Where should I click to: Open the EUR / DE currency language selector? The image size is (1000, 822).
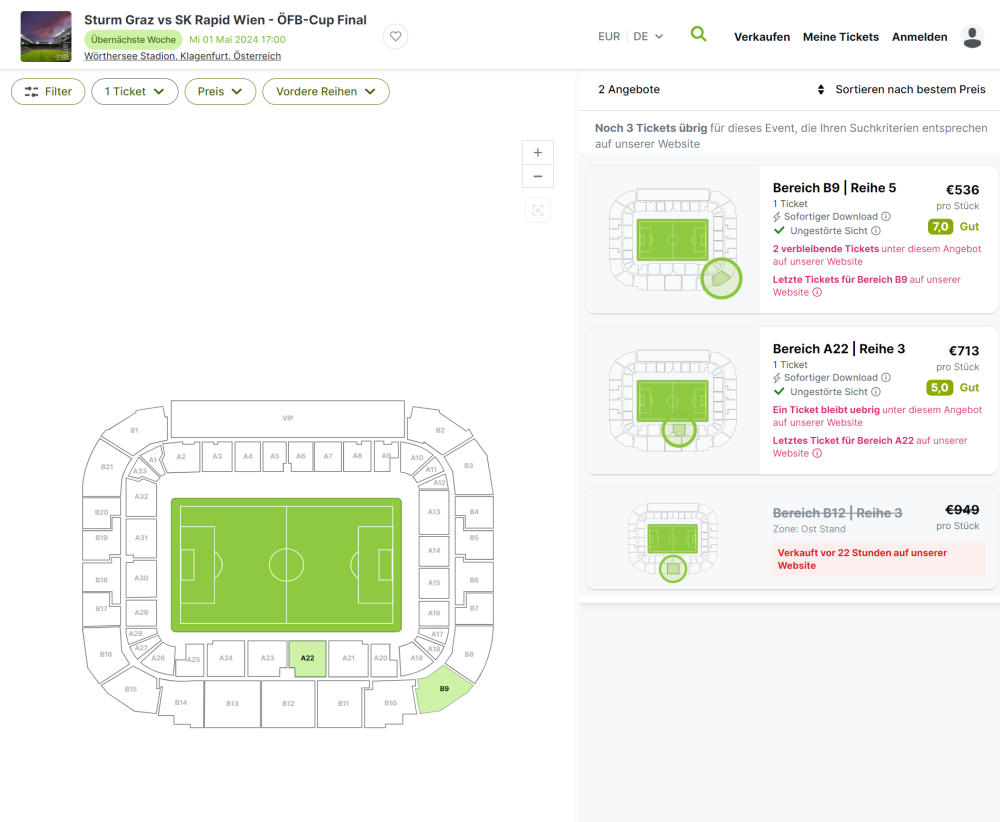[630, 37]
